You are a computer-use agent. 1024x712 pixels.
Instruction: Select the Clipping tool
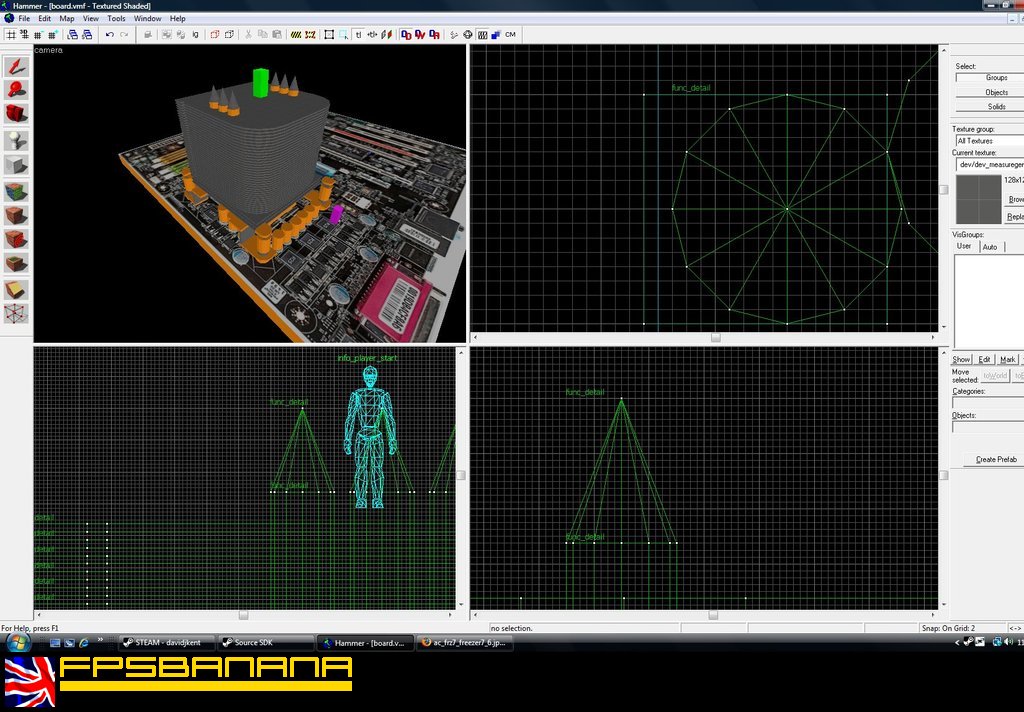click(16, 289)
